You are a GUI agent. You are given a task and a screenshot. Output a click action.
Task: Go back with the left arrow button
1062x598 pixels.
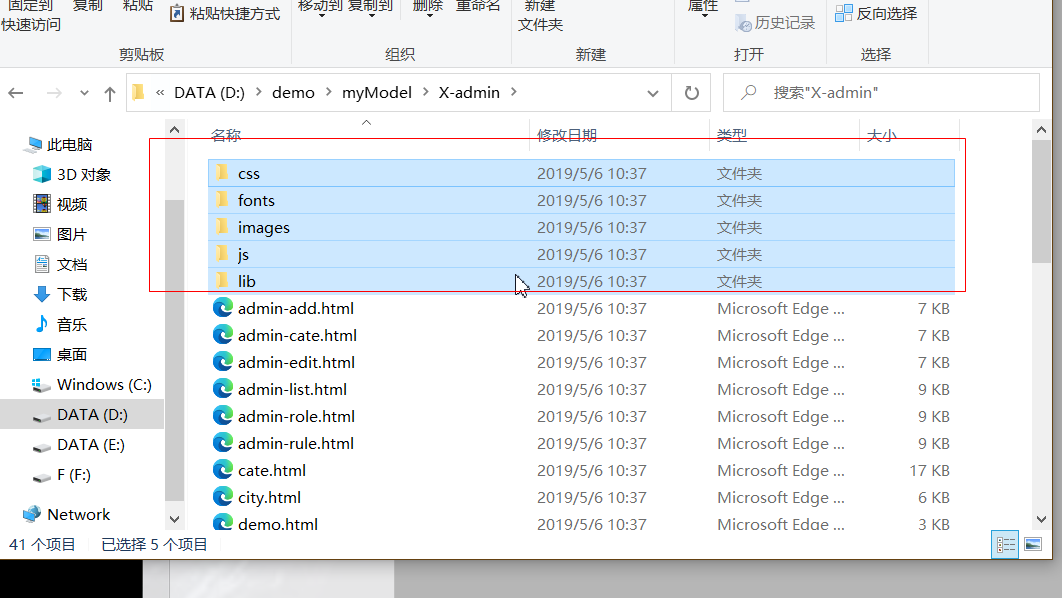(16, 93)
